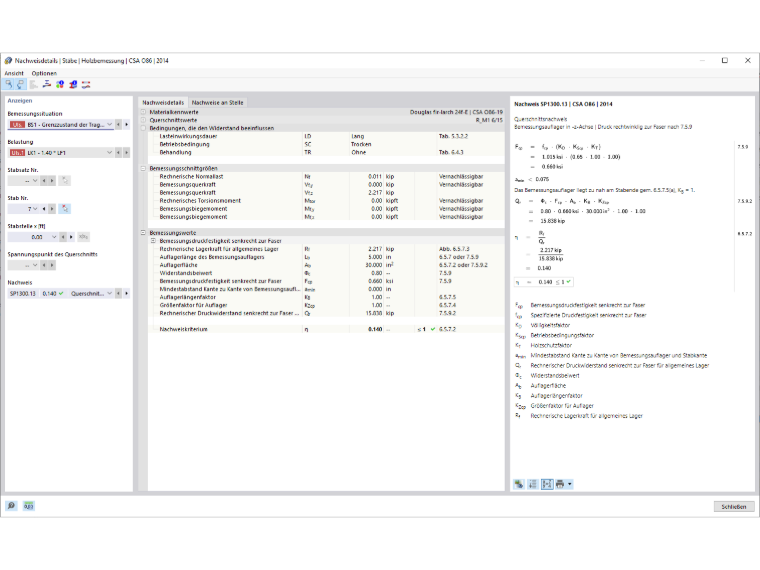
Task: Click the member section diagram toolbar icon
Action: point(47,84)
